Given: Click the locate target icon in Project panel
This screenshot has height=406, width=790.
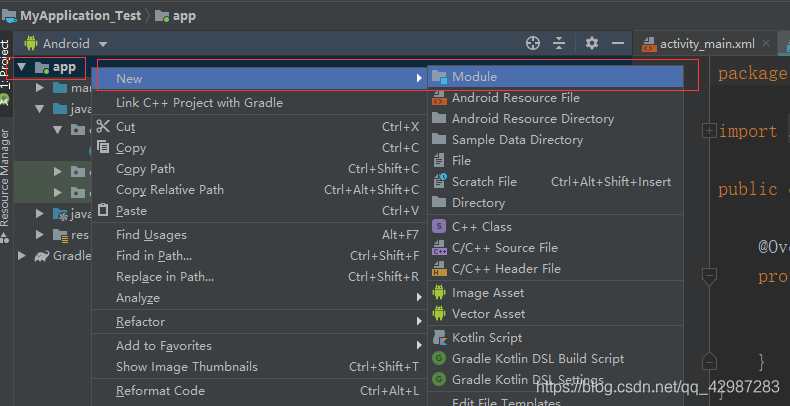Looking at the screenshot, I should pos(533,43).
